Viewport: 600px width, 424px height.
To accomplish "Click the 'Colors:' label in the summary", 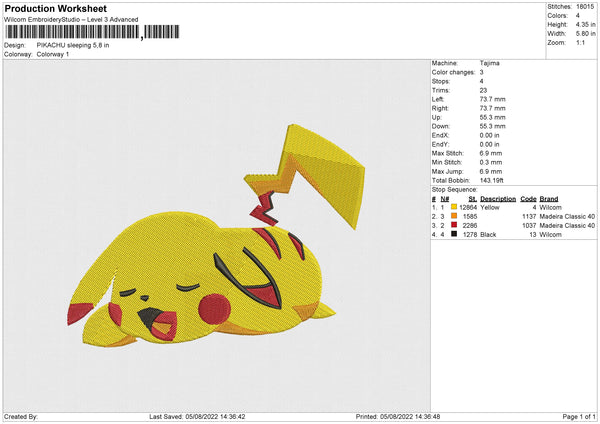I will [x=557, y=16].
